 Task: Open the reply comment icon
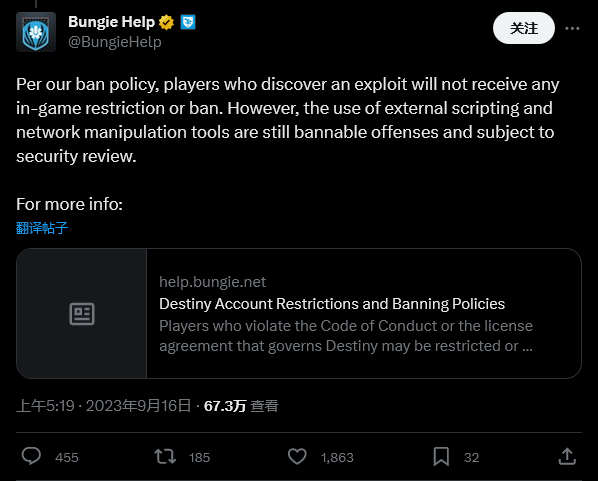[x=31, y=456]
